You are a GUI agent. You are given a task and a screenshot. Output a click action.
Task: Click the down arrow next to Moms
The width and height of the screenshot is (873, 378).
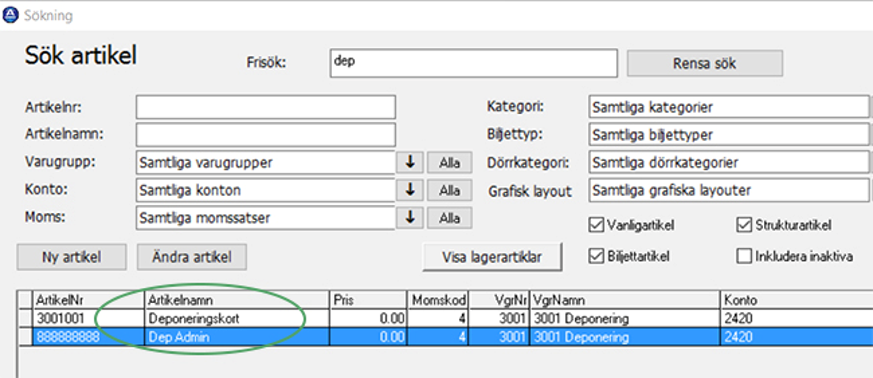coord(410,218)
